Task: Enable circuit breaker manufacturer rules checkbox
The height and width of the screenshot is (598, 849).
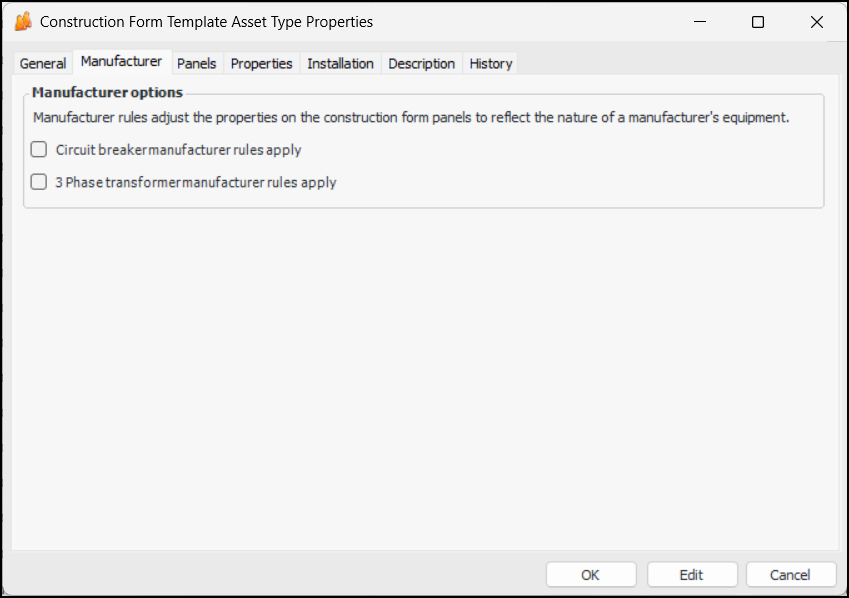Action: pyautogui.click(x=39, y=150)
